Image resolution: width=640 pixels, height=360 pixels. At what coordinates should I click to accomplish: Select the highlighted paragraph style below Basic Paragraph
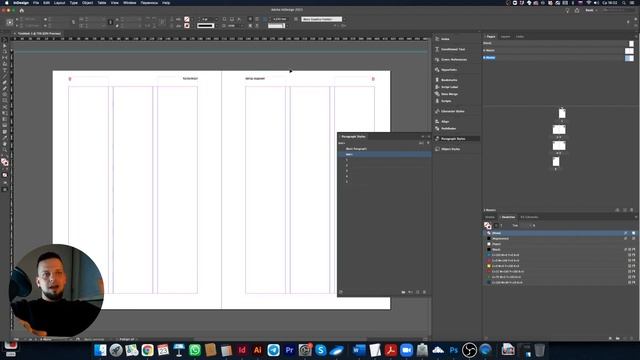tap(384, 154)
